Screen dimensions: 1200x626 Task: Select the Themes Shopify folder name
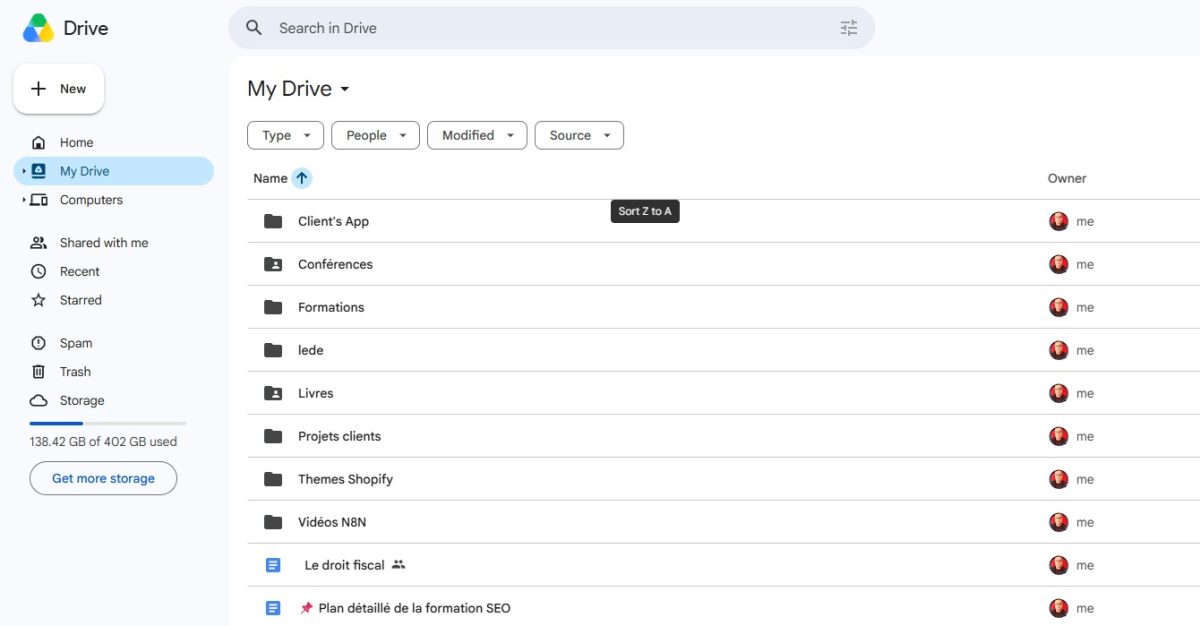(x=345, y=479)
